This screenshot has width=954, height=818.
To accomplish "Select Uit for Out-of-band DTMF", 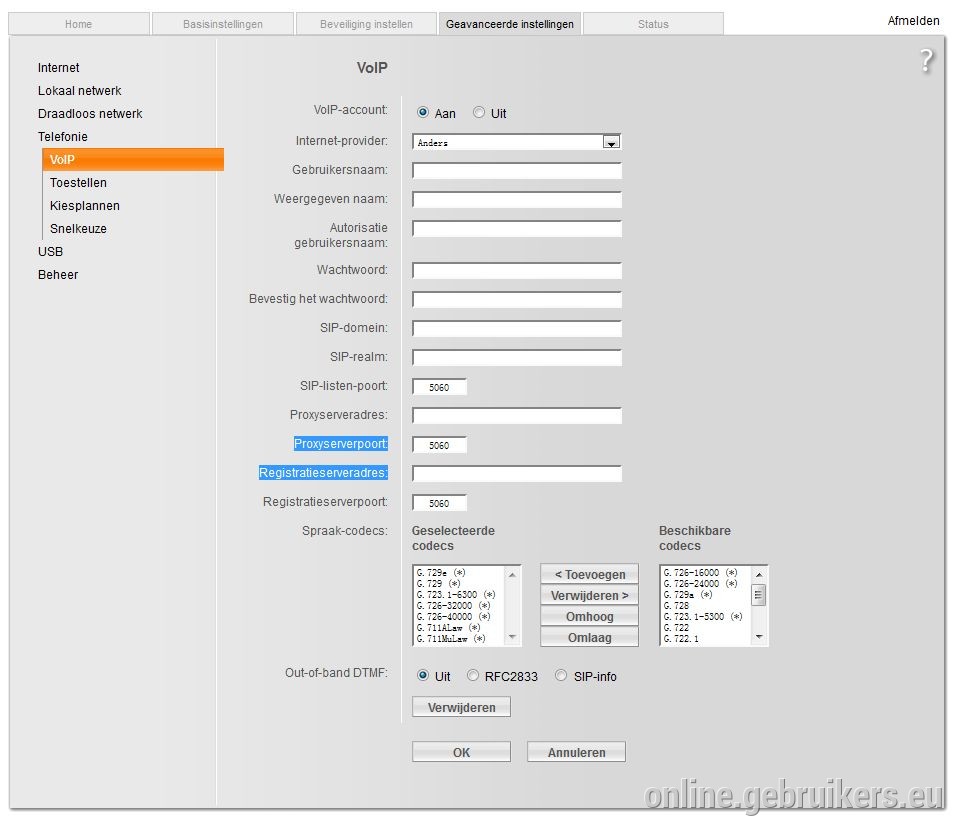I will click(423, 676).
